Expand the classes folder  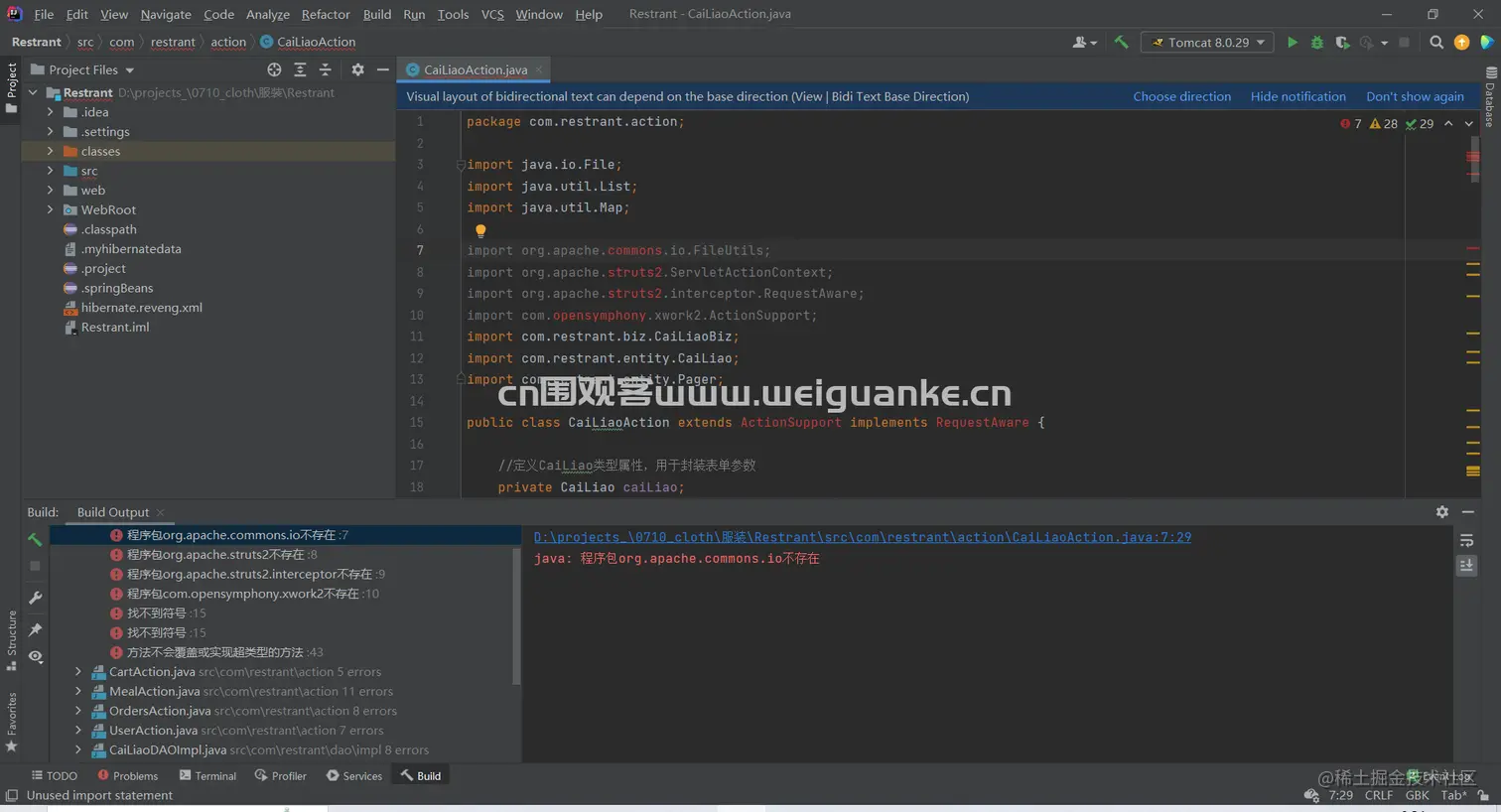[50, 151]
